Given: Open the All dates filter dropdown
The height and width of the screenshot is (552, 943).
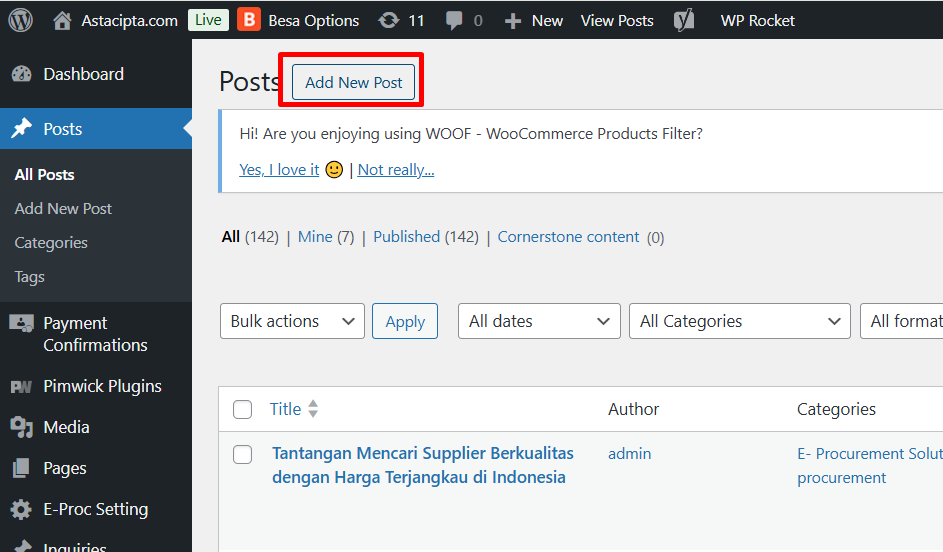Looking at the screenshot, I should point(539,321).
